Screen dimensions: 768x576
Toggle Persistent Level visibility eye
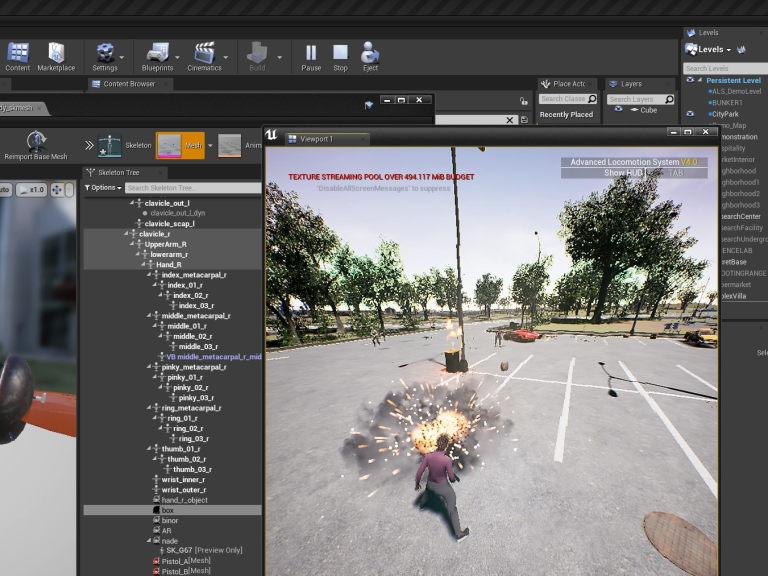pos(690,80)
